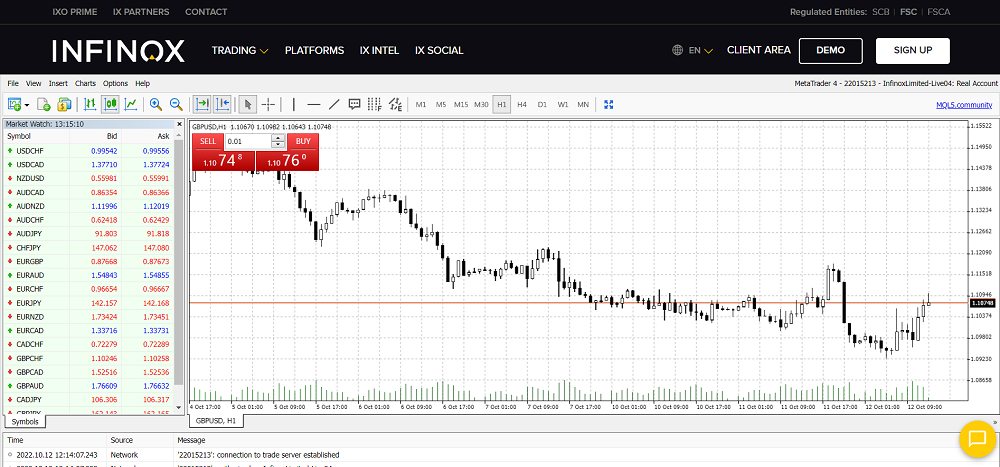Open the yellow live chat bubble
This screenshot has height=467, width=1000.
(x=978, y=439)
